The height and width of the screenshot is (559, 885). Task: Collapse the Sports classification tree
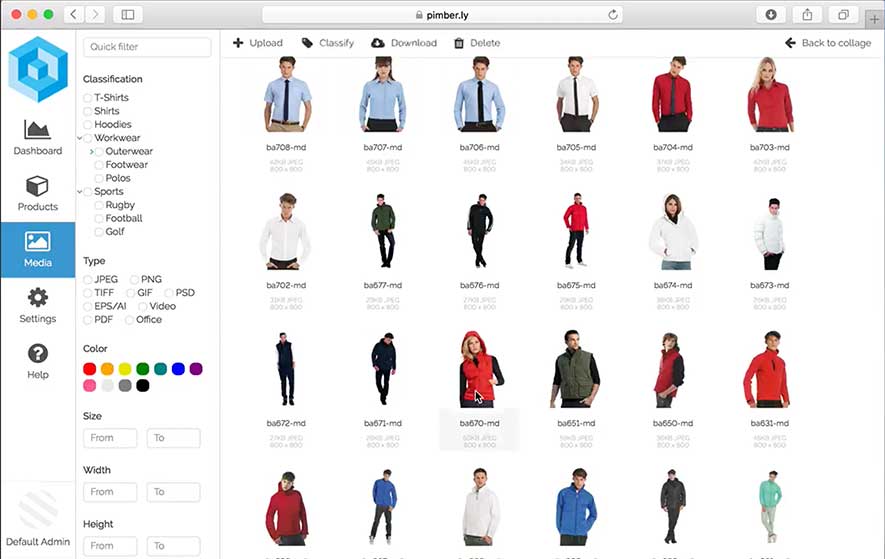click(x=79, y=191)
